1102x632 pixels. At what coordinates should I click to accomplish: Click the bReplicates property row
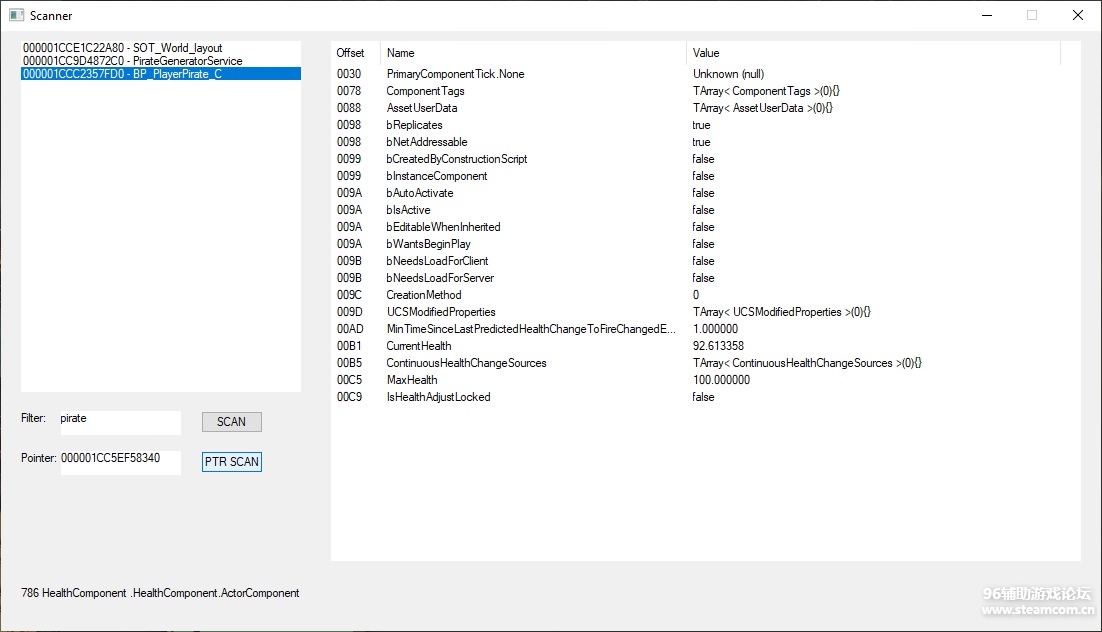point(414,125)
